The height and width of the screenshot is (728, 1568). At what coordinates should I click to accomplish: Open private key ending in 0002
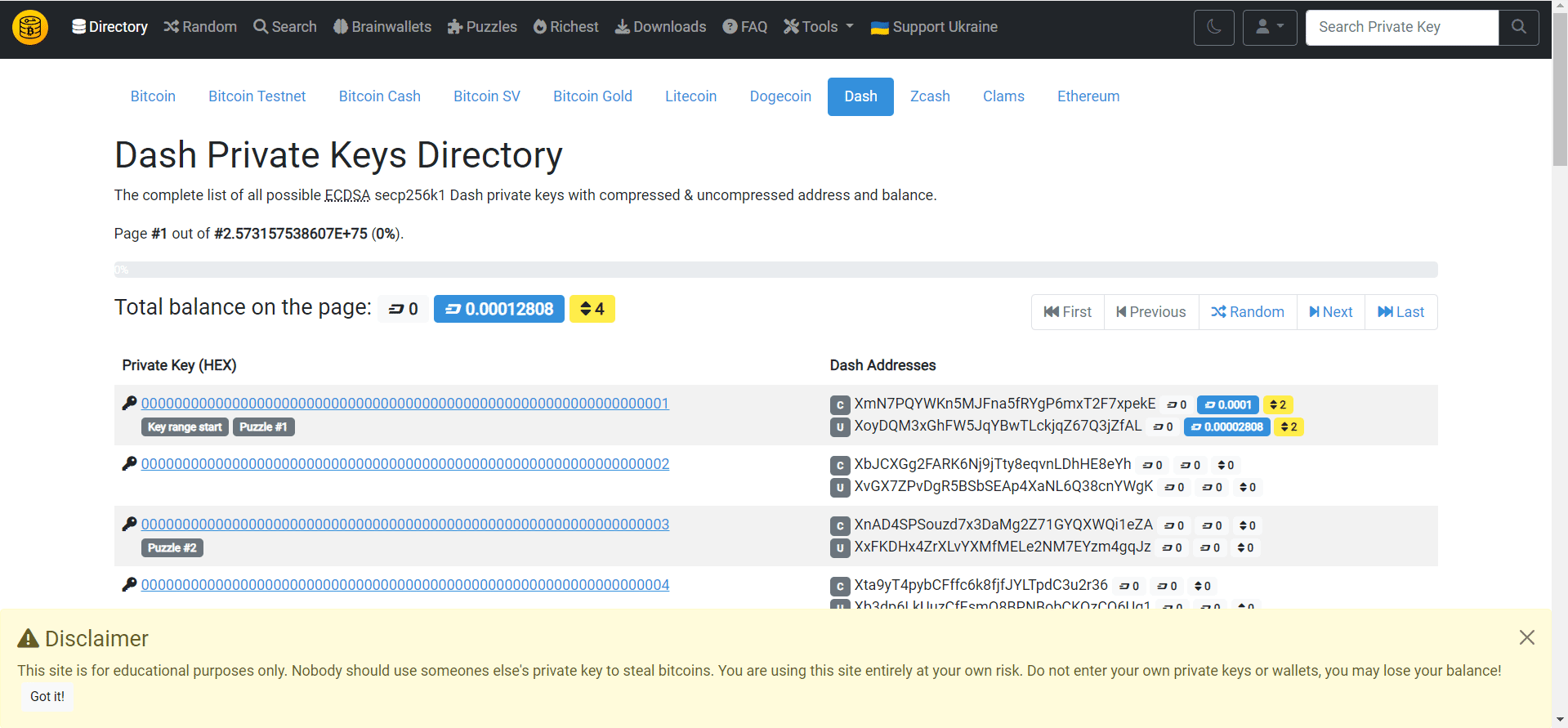click(x=405, y=464)
